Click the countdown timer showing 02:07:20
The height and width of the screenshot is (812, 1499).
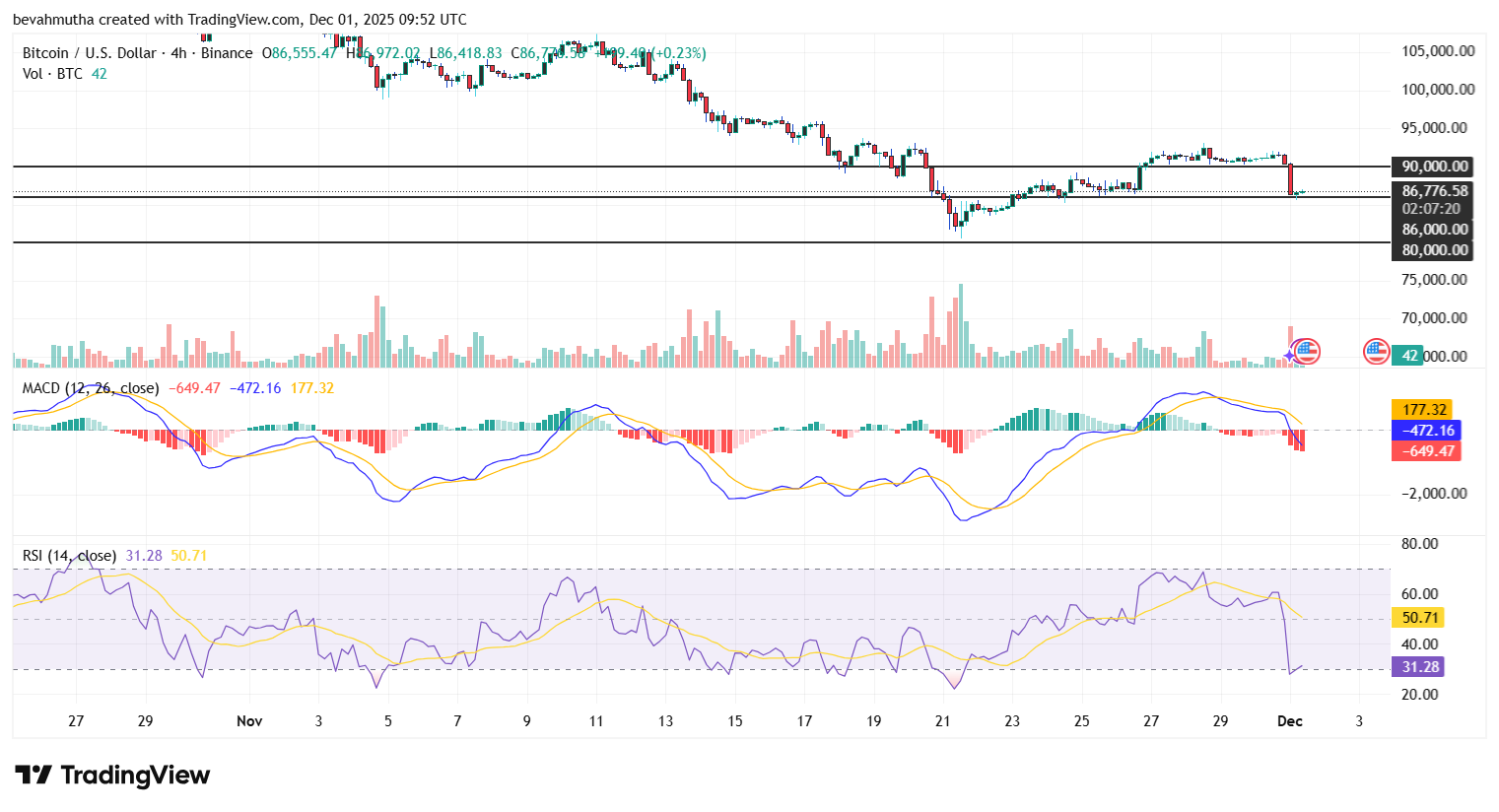click(x=1431, y=209)
